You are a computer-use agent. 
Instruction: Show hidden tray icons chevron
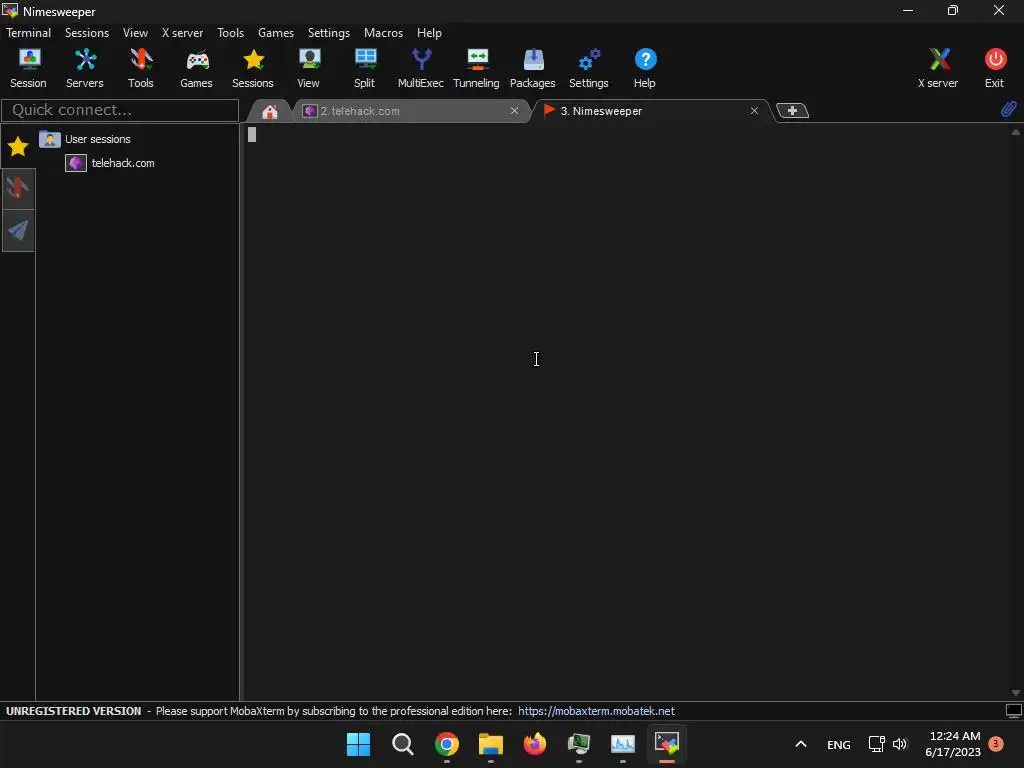801,744
